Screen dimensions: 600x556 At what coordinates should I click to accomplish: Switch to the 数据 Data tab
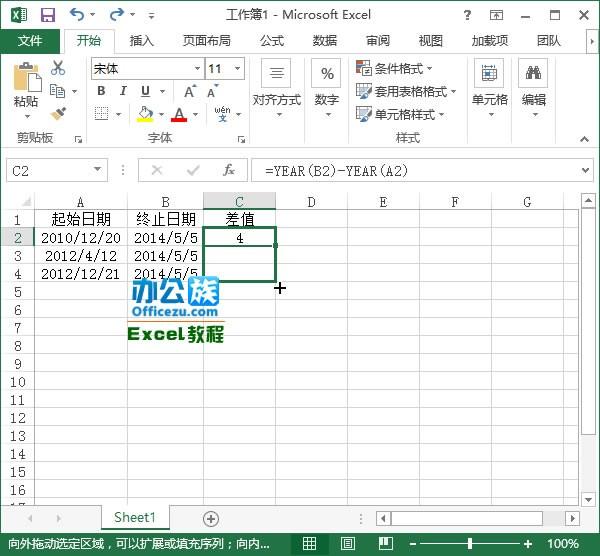click(325, 41)
